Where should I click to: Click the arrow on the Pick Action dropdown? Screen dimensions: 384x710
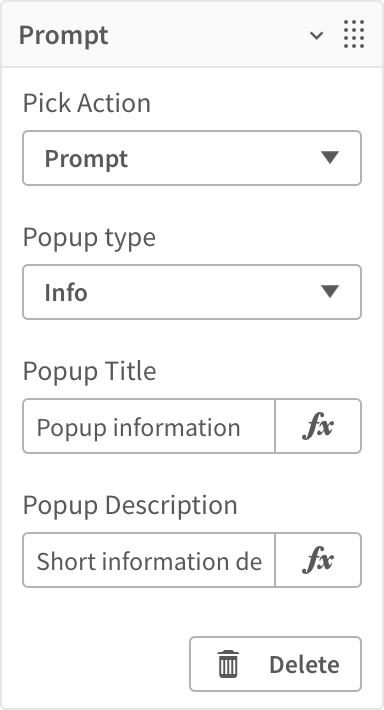click(x=330, y=158)
